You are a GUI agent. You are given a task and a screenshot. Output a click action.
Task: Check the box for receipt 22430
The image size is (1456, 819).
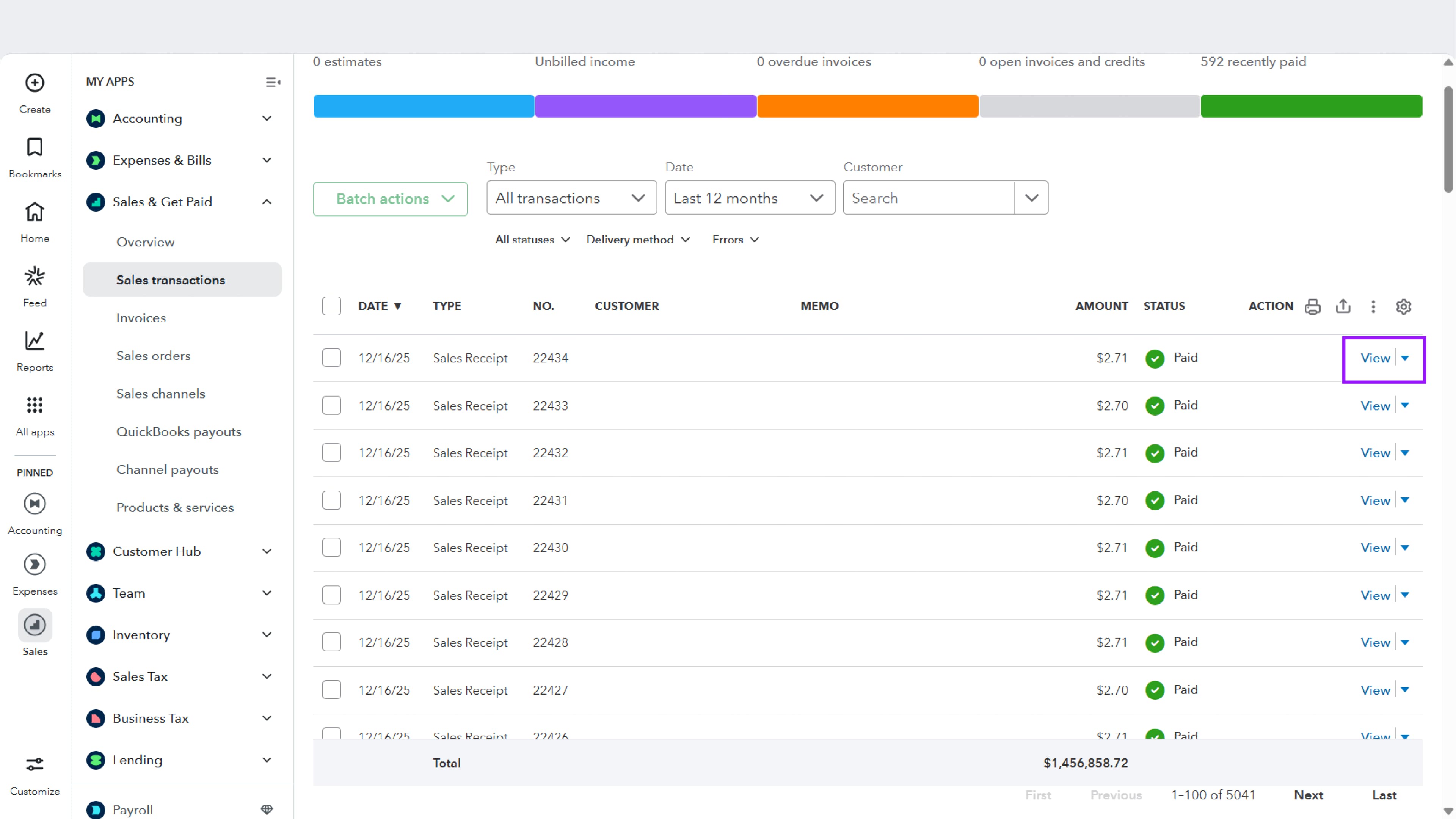[x=332, y=548]
